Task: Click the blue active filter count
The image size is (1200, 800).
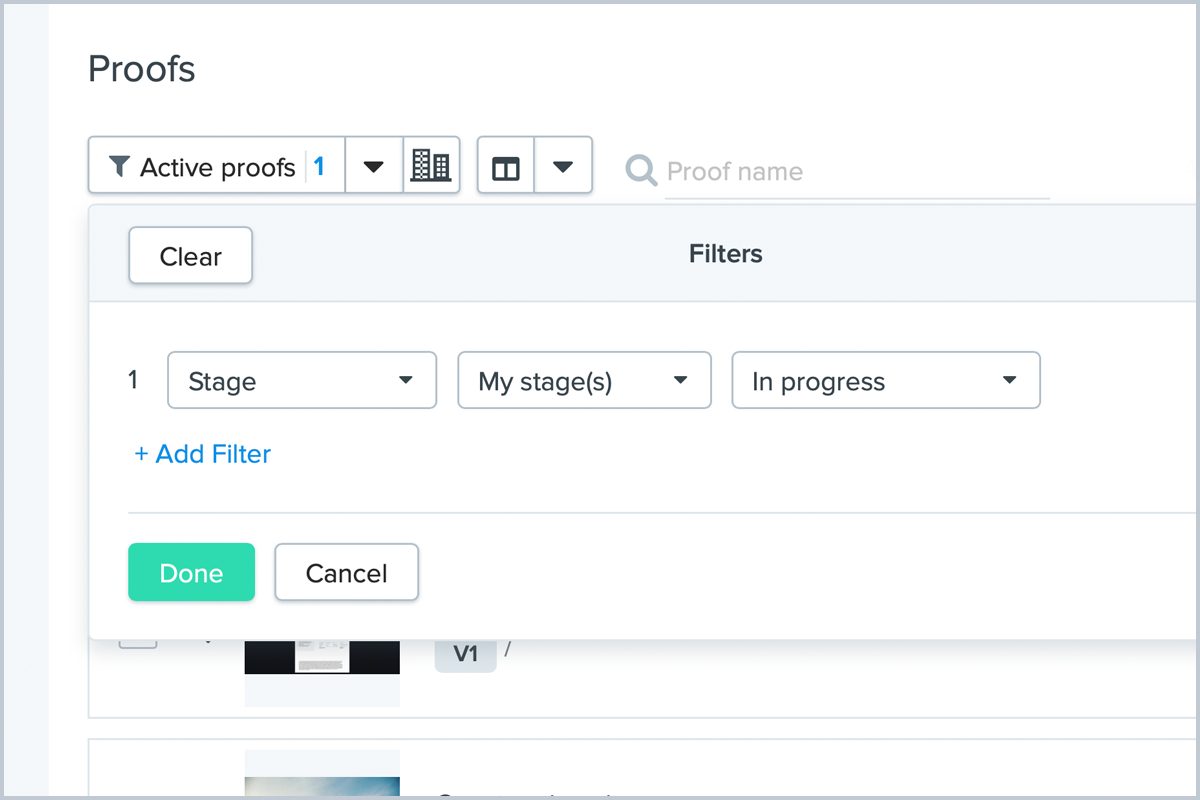Action: (x=319, y=166)
